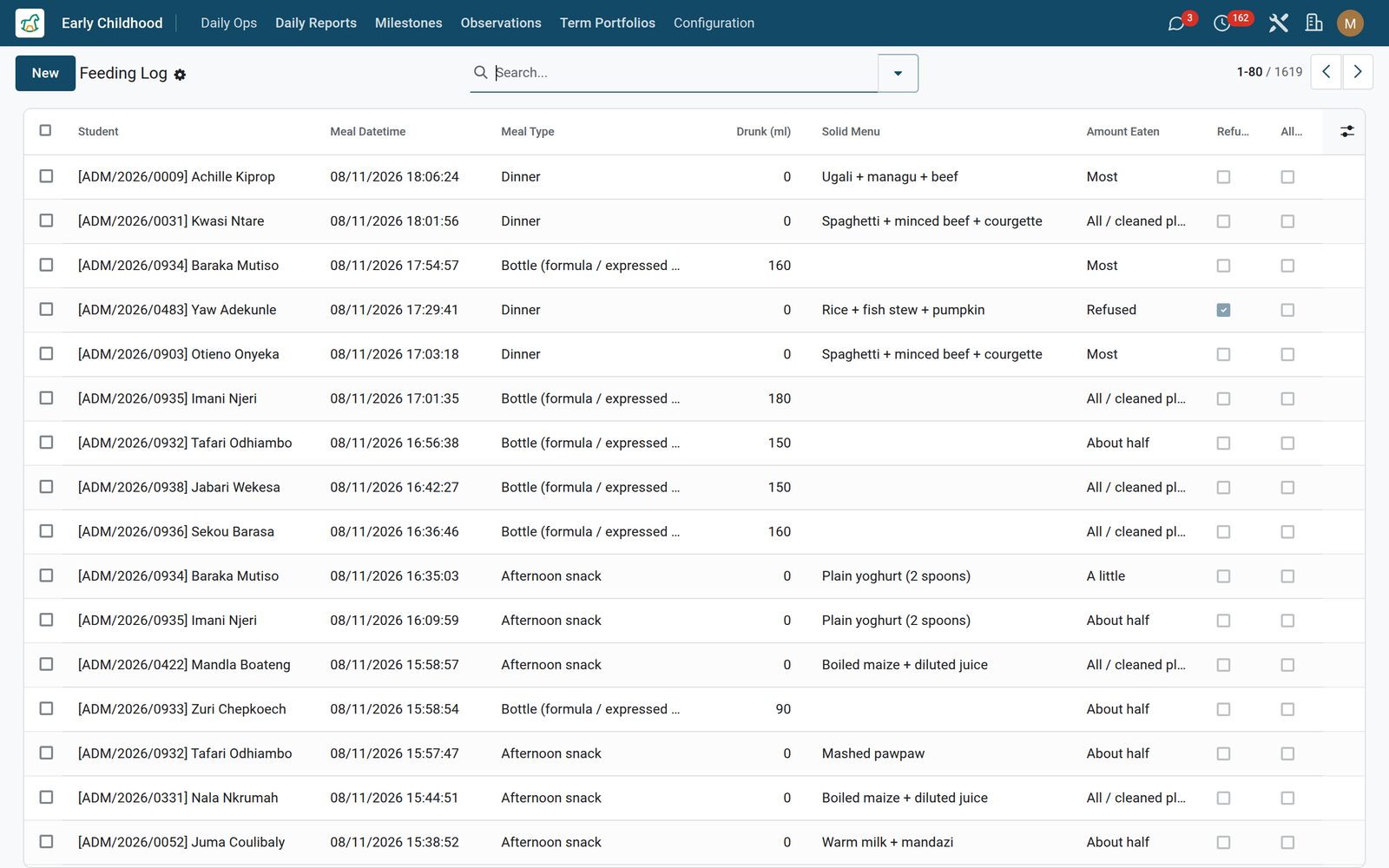Open the Early Childhood app home logo
The image size is (1389, 868).
[x=30, y=23]
